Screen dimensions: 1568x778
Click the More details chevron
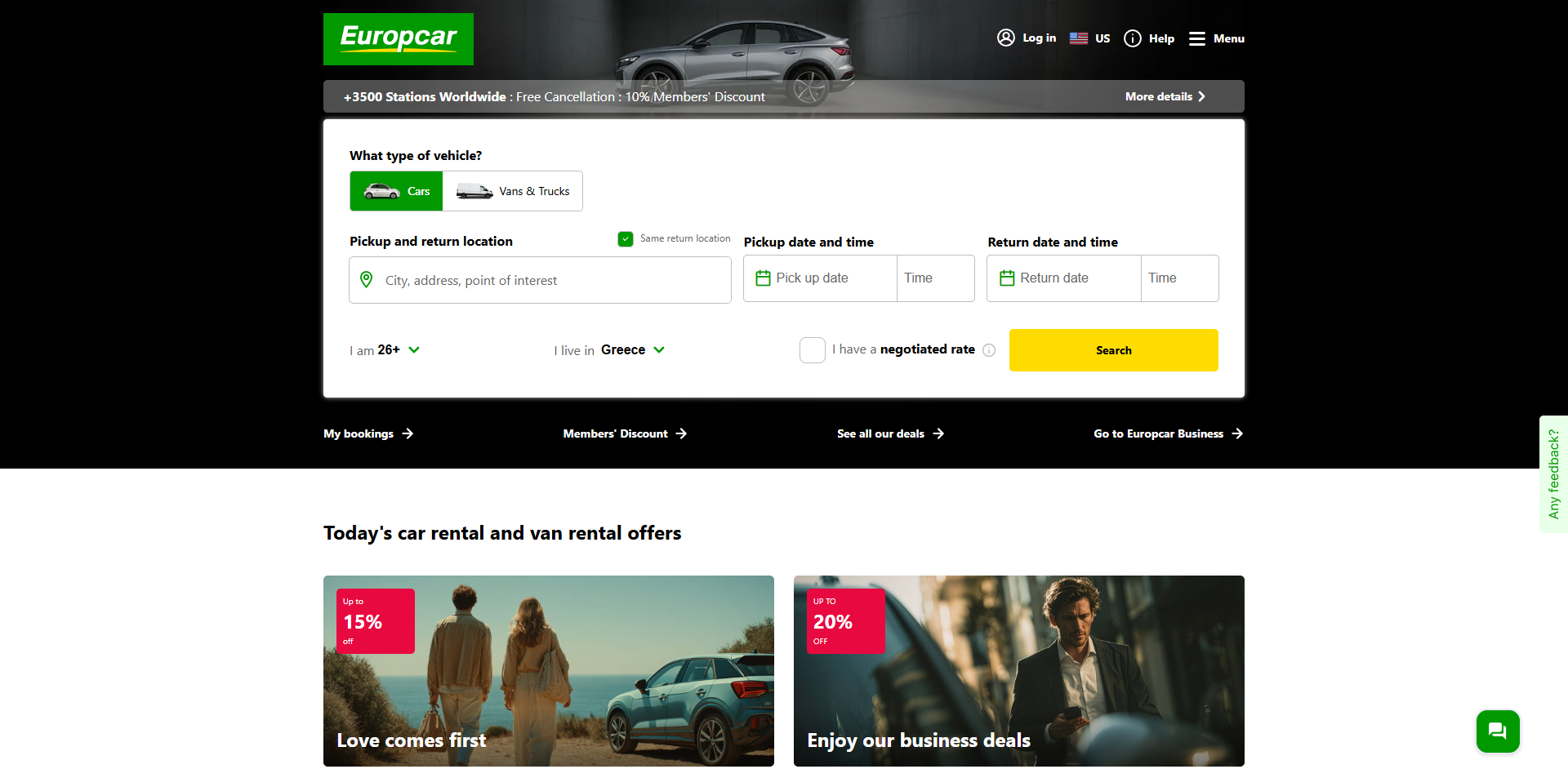coord(1201,96)
